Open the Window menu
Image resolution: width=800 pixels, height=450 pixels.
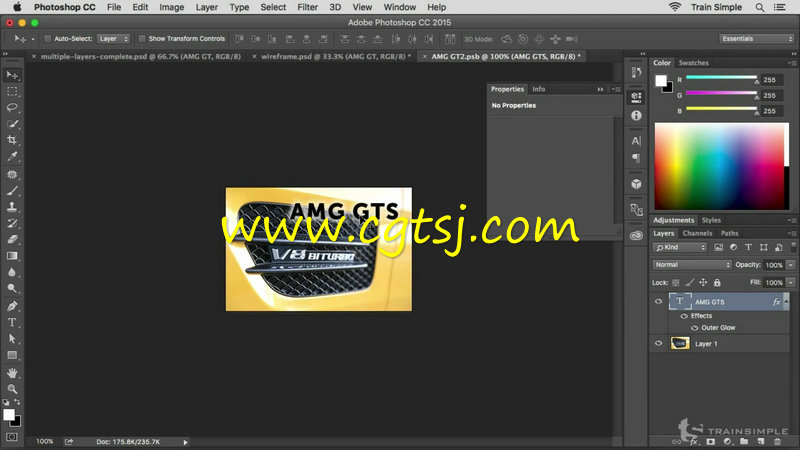coord(399,7)
